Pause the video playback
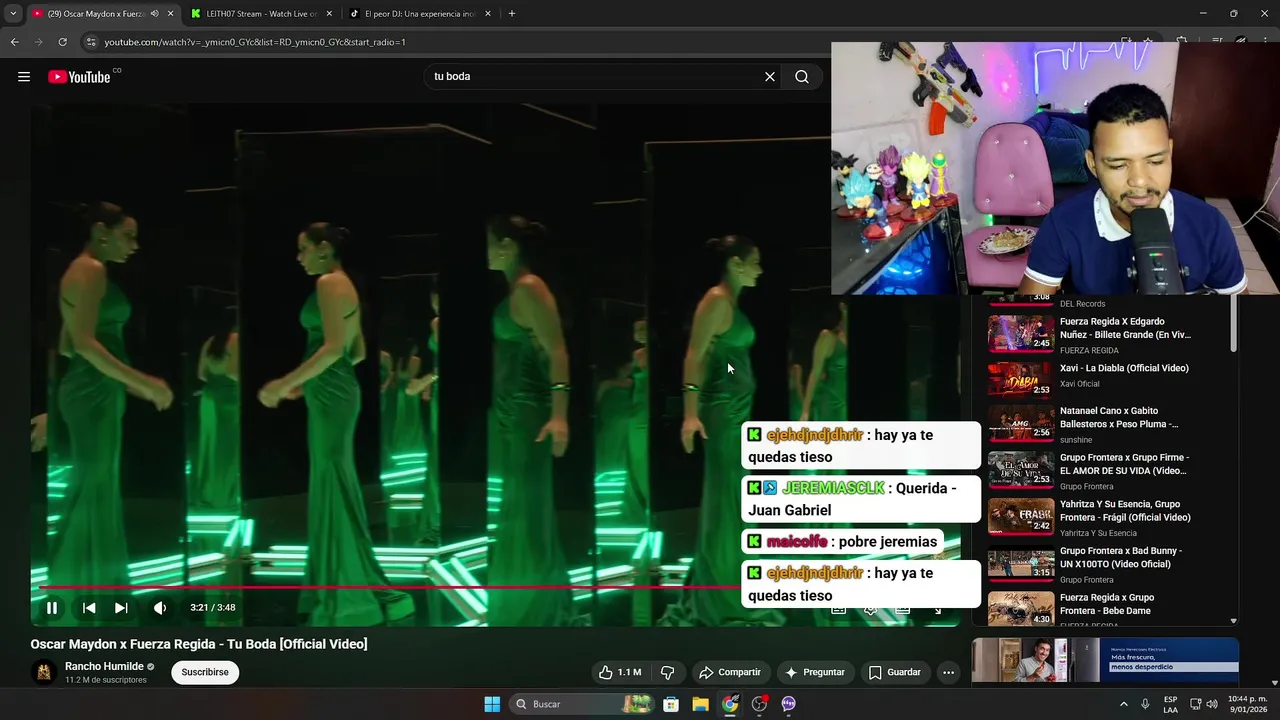The width and height of the screenshot is (1280, 720). point(52,608)
